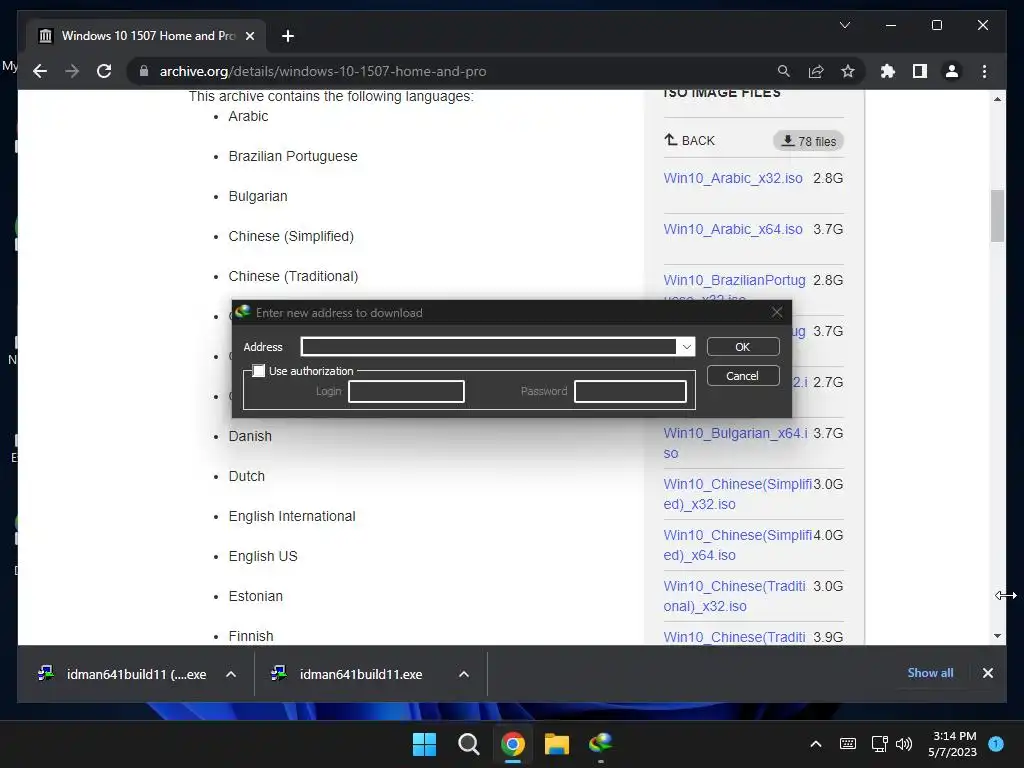Open Chrome's three-dot menu
Viewport: 1024px width, 768px height.
984,71
